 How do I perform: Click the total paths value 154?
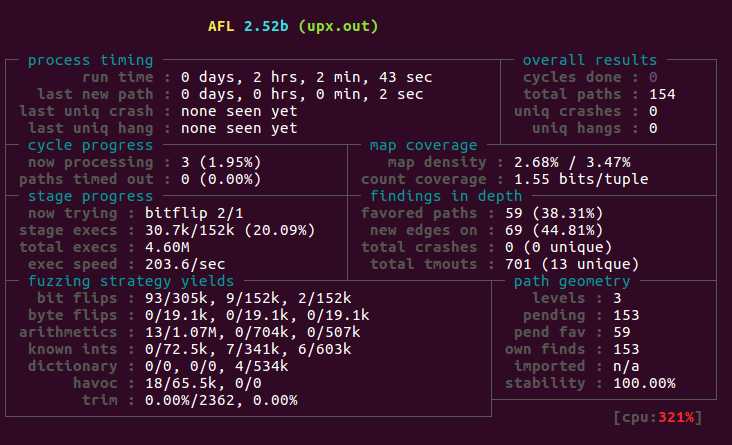click(x=661, y=94)
